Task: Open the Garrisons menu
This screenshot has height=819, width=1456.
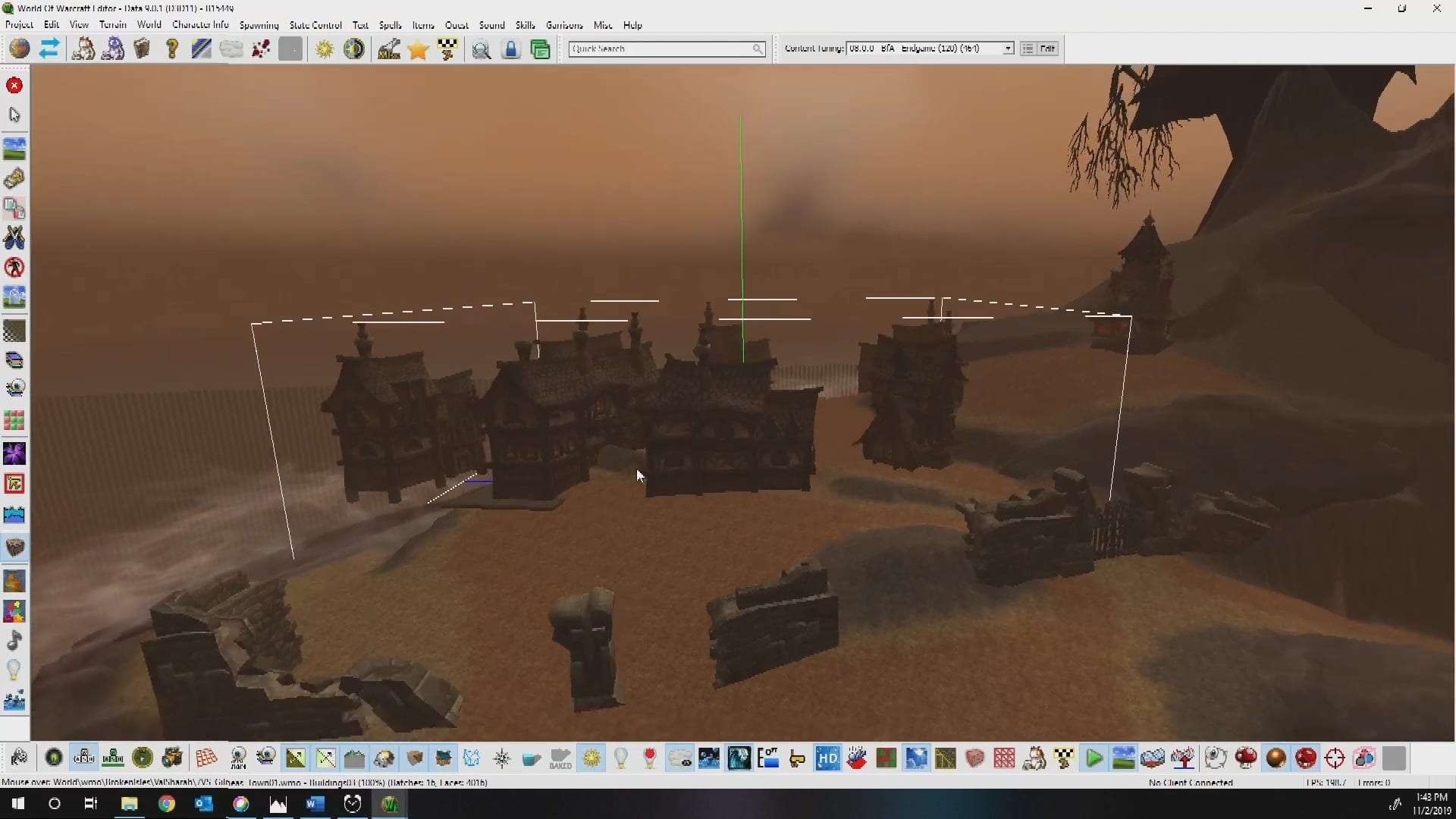Action: 564,25
